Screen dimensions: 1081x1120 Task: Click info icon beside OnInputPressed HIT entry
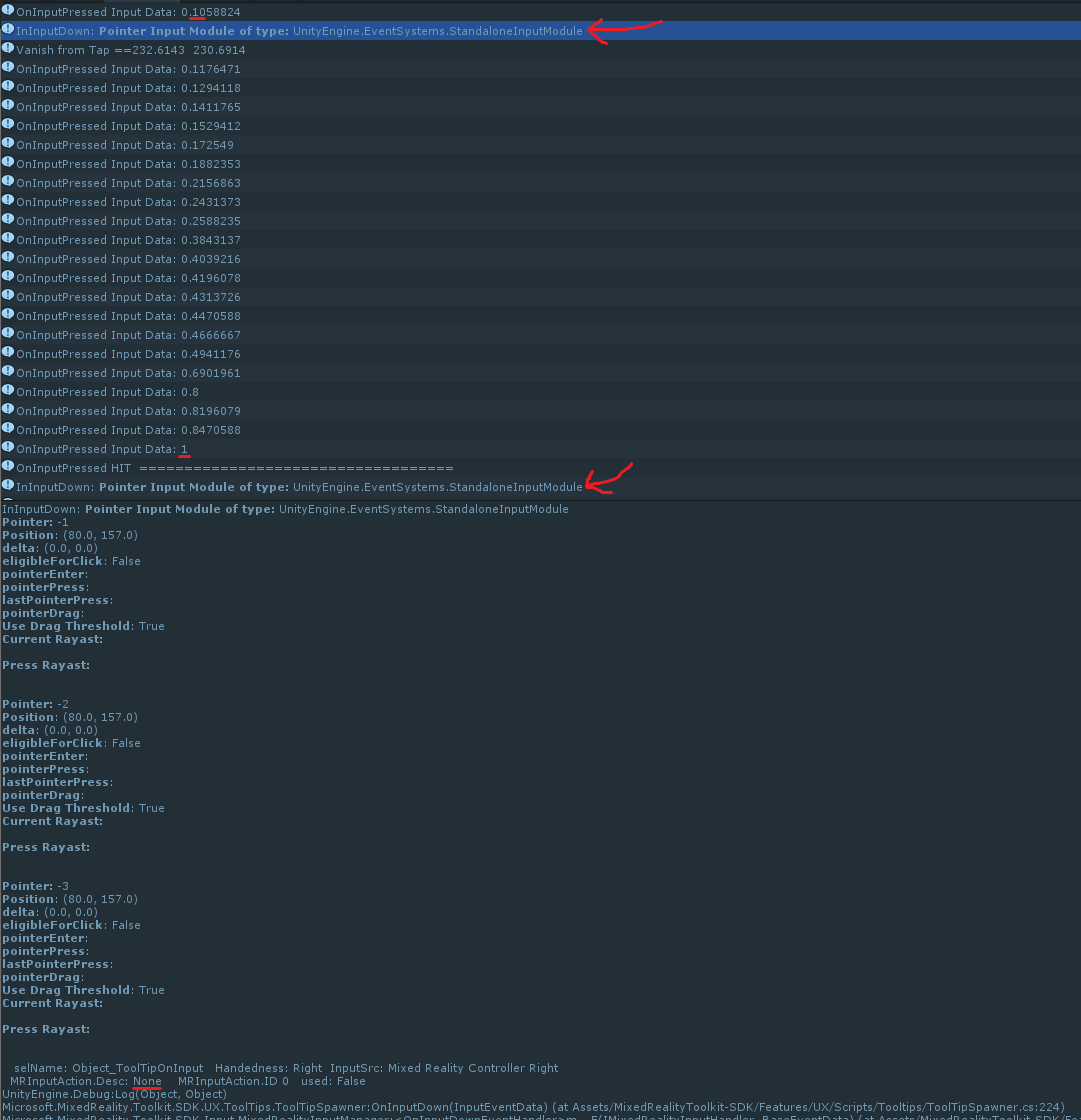(x=8, y=466)
